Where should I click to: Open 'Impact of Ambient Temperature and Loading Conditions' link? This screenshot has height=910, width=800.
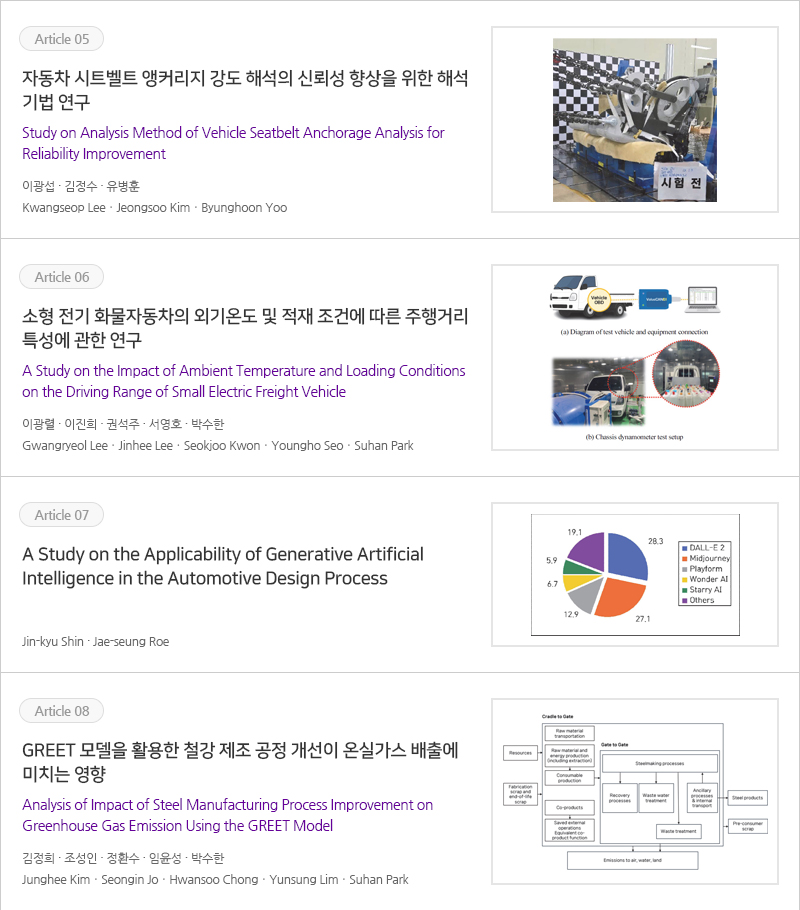tap(243, 381)
